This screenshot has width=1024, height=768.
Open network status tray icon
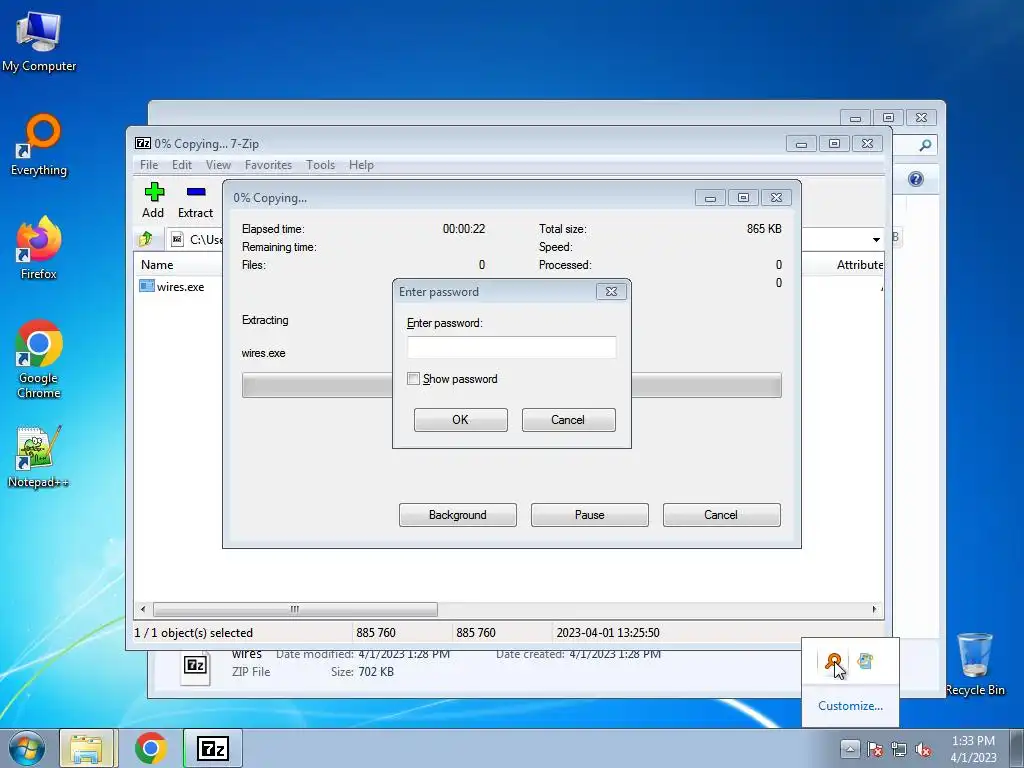coord(899,749)
